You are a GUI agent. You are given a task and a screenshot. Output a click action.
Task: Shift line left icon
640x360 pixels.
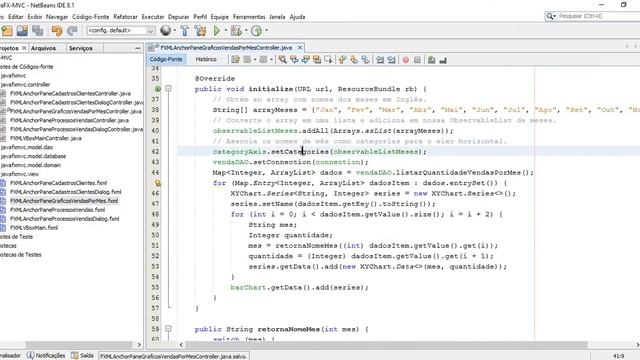coord(380,60)
